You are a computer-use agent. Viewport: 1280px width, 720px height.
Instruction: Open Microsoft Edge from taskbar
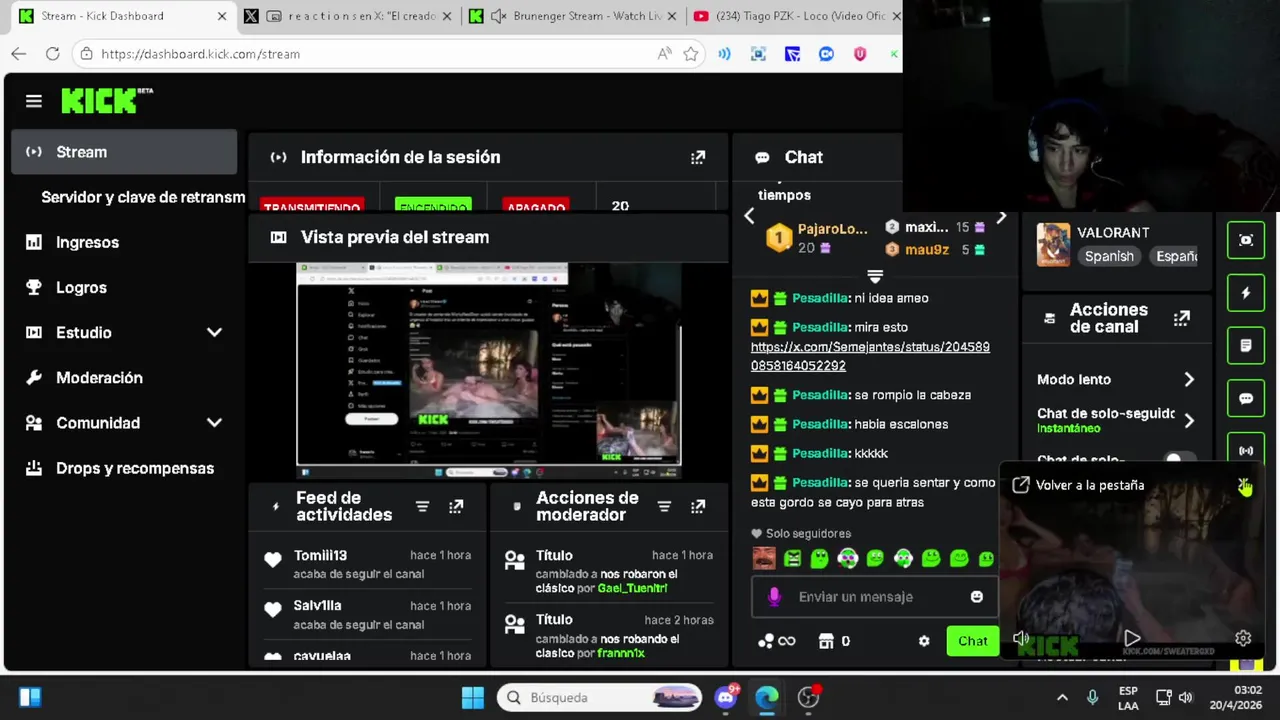click(x=767, y=697)
